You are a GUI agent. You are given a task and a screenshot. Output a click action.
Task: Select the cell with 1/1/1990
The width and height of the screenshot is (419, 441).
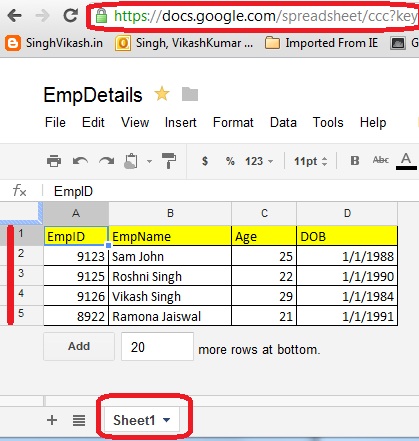pyautogui.click(x=347, y=276)
